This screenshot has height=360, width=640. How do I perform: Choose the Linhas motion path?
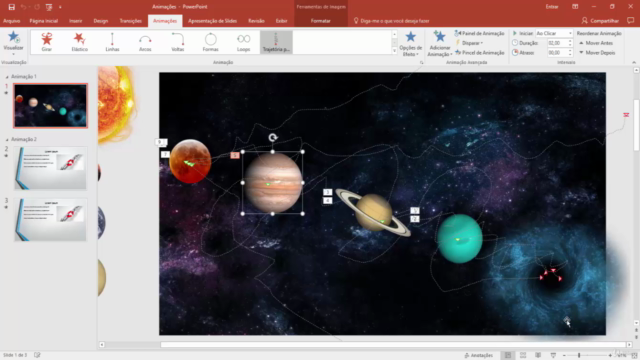pos(112,42)
